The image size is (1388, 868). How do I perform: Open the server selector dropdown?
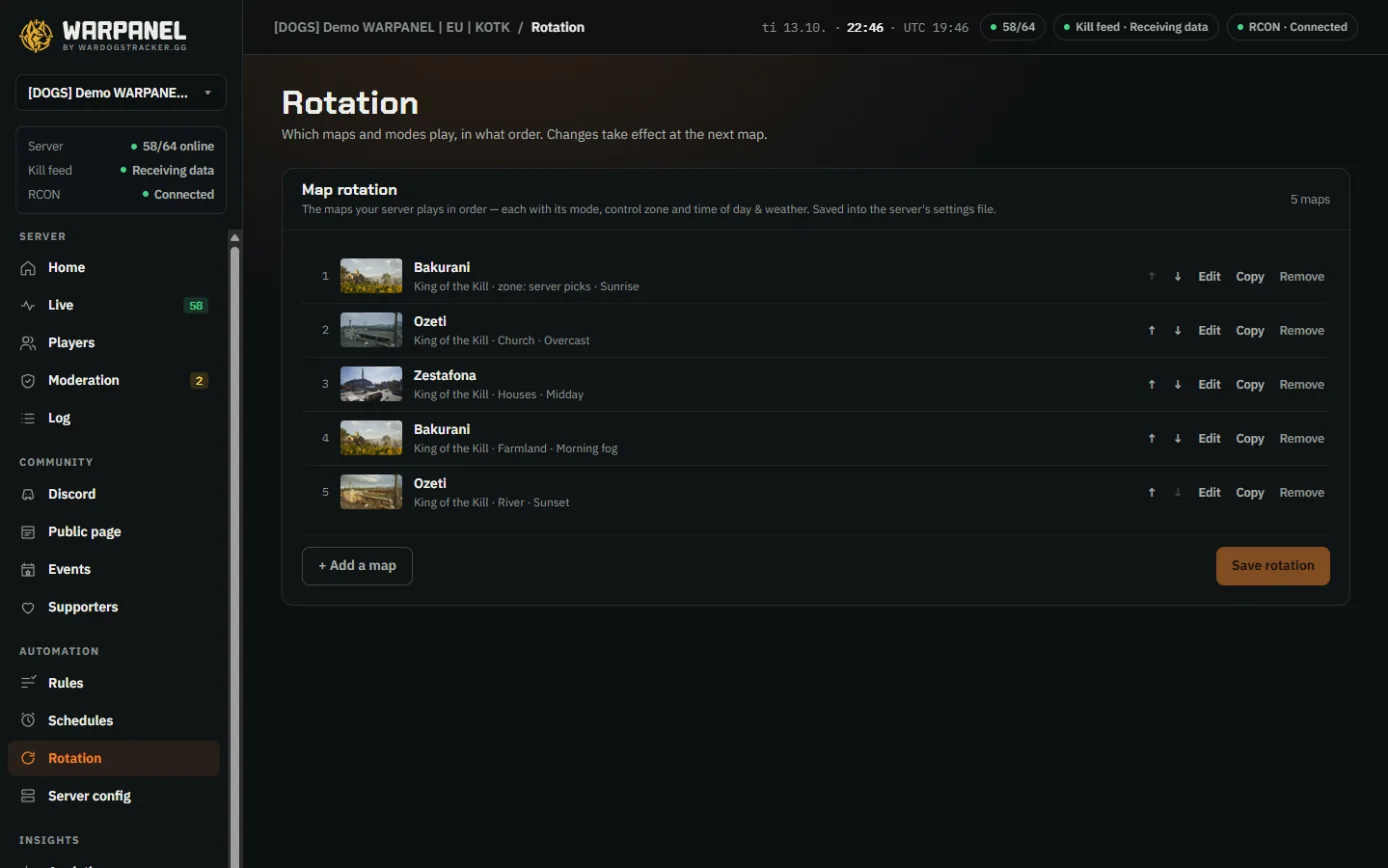coord(121,93)
